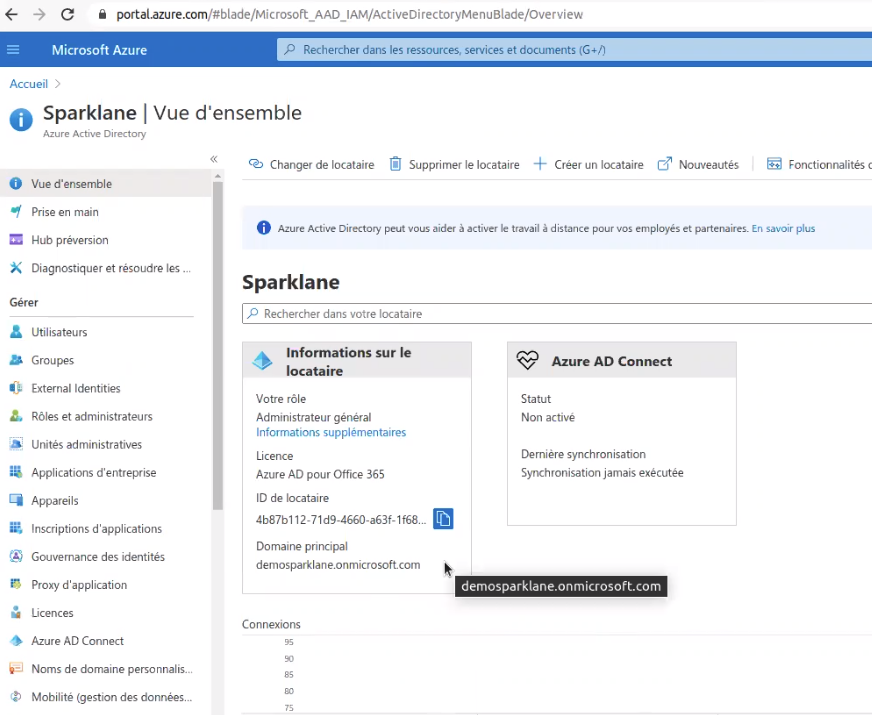This screenshot has height=715, width=872.
Task: Focus the global Azure search box
Action: (574, 50)
